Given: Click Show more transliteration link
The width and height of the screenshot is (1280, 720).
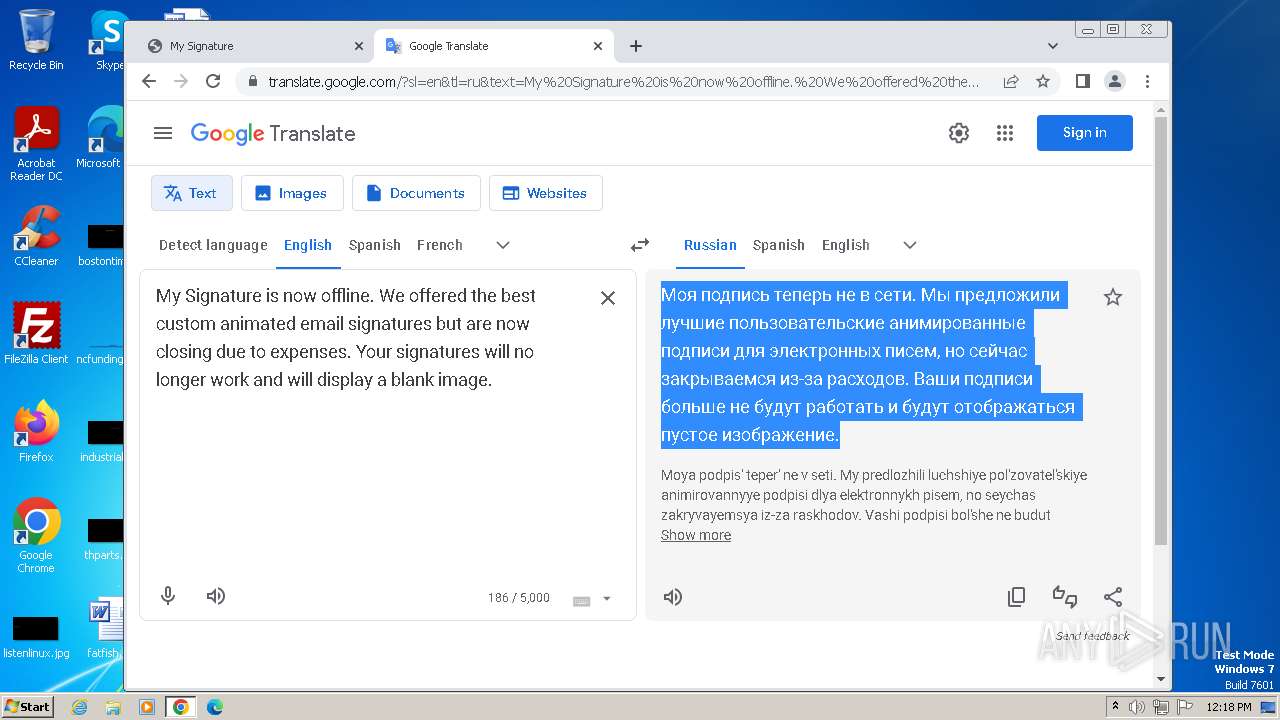Looking at the screenshot, I should 696,535.
